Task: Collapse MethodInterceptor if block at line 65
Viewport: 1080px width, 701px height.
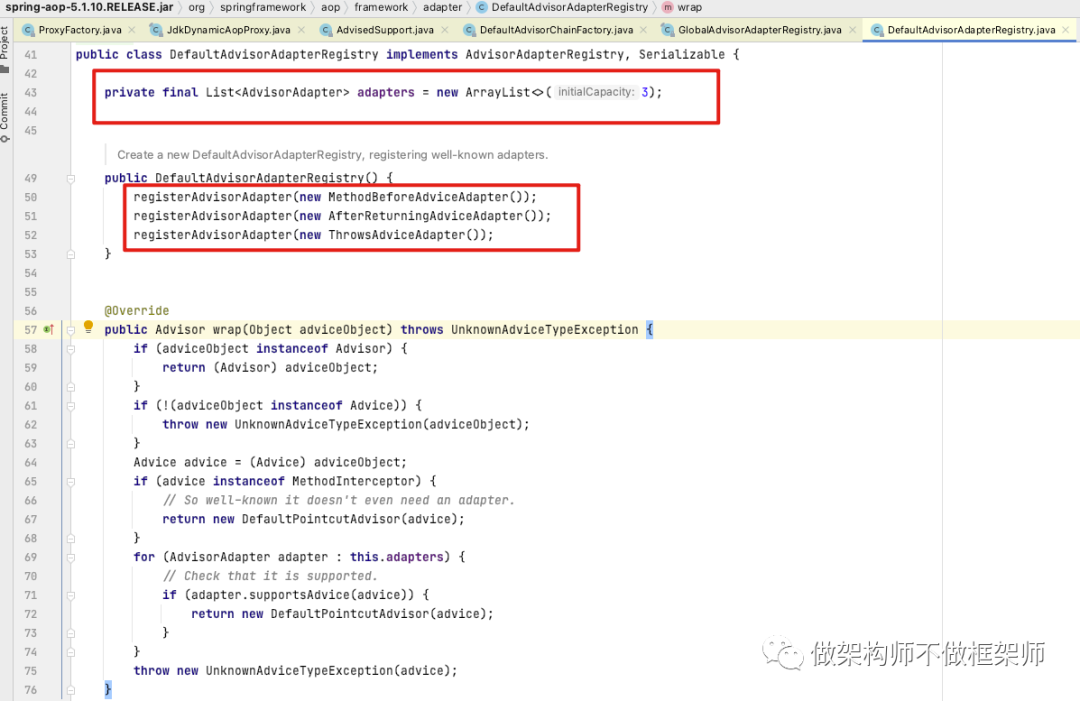Action: click(70, 481)
